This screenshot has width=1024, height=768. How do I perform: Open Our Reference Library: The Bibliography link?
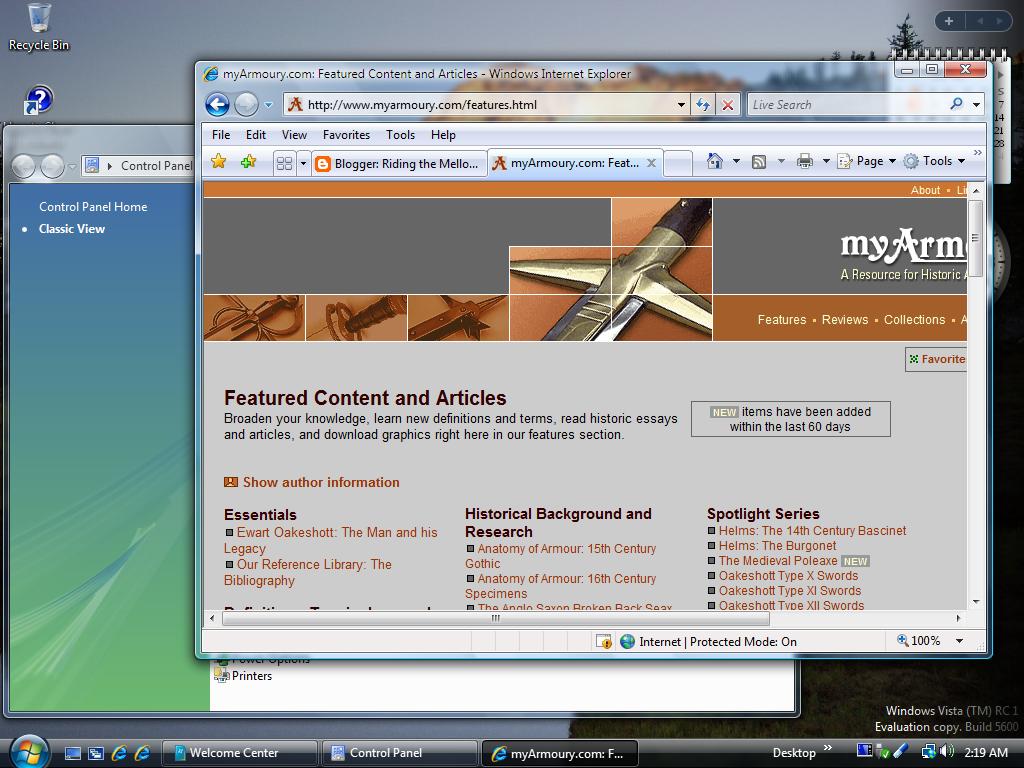pos(308,572)
